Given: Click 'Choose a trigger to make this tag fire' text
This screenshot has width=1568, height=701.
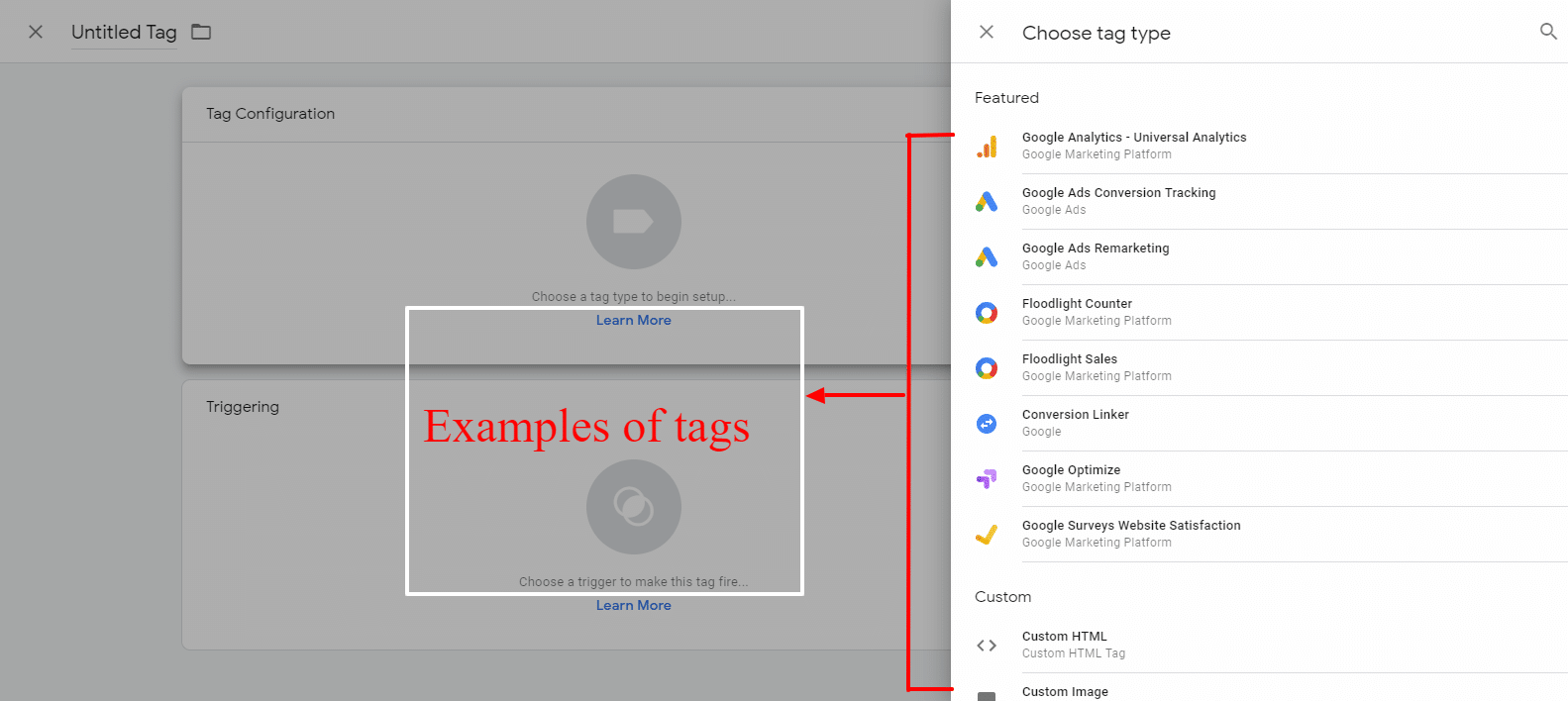Looking at the screenshot, I should [634, 582].
